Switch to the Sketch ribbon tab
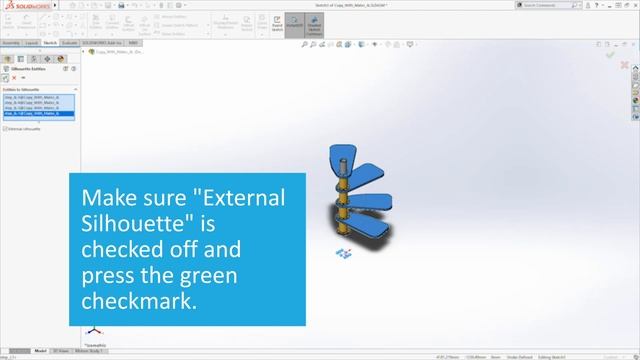The height and width of the screenshot is (360, 640). coord(50,43)
